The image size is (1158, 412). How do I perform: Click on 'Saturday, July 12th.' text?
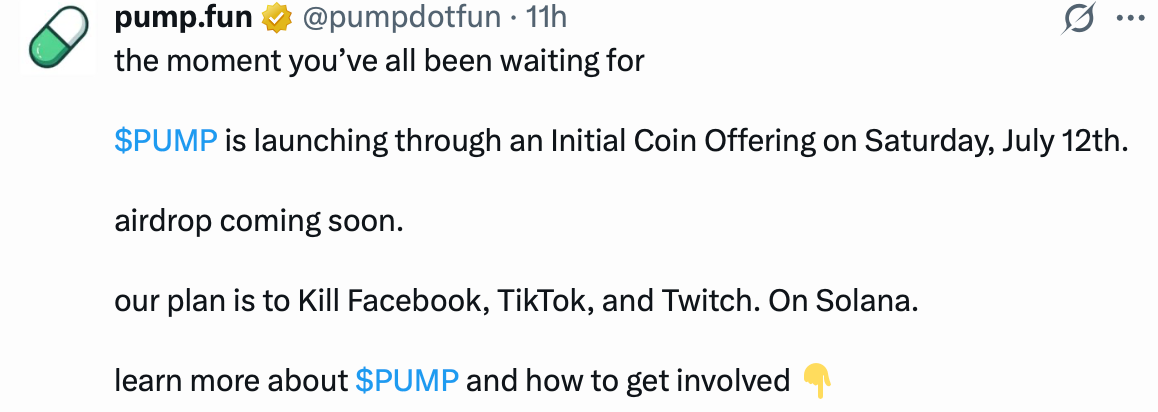point(997,140)
